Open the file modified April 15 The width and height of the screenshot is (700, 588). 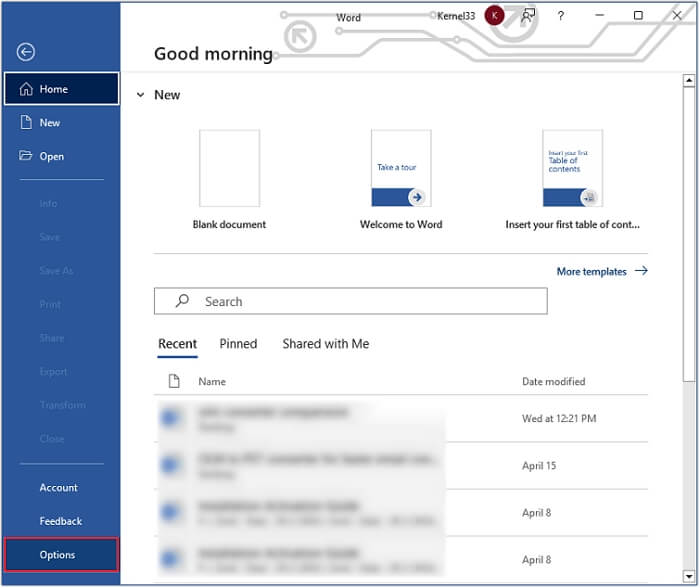pos(401,466)
